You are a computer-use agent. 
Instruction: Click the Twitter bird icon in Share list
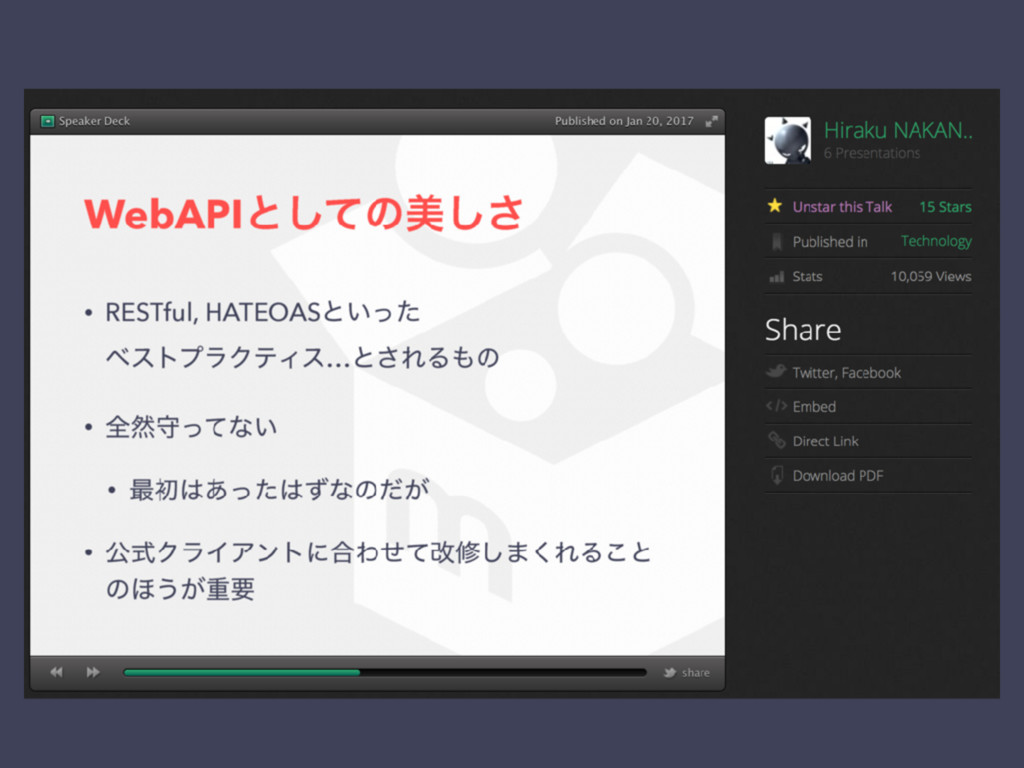[776, 372]
